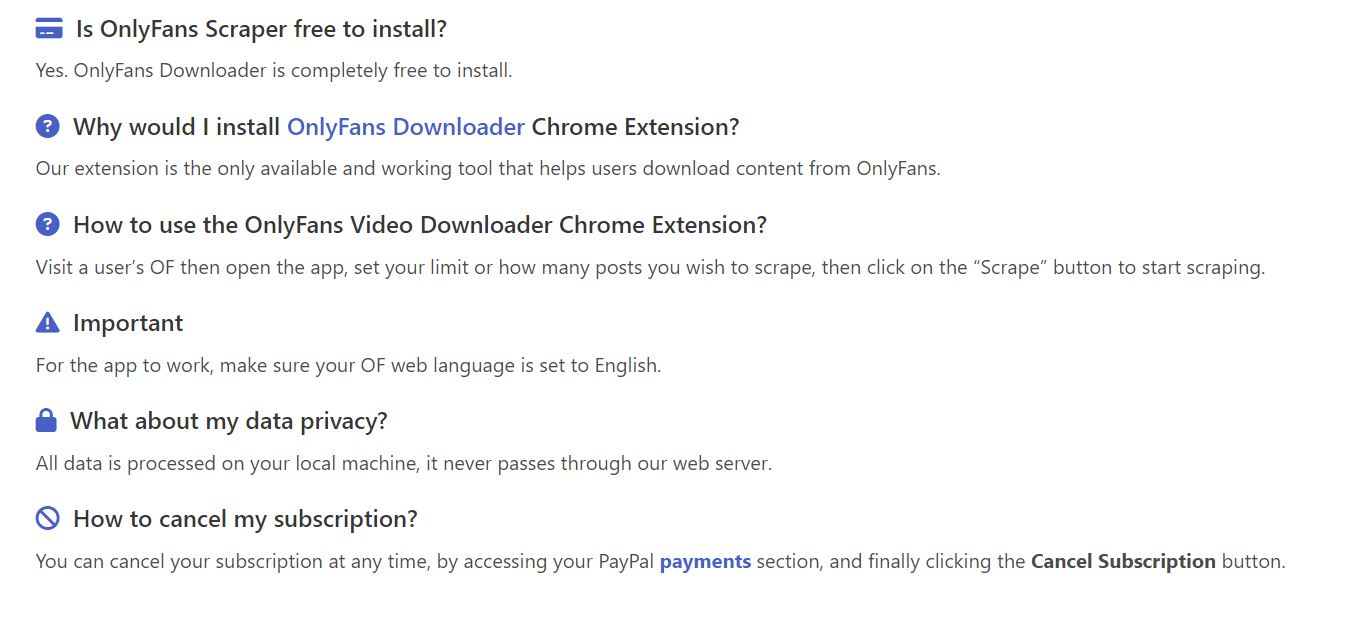Click the question mark icon beside "How to use"
1360x617 pixels.
click(47, 225)
